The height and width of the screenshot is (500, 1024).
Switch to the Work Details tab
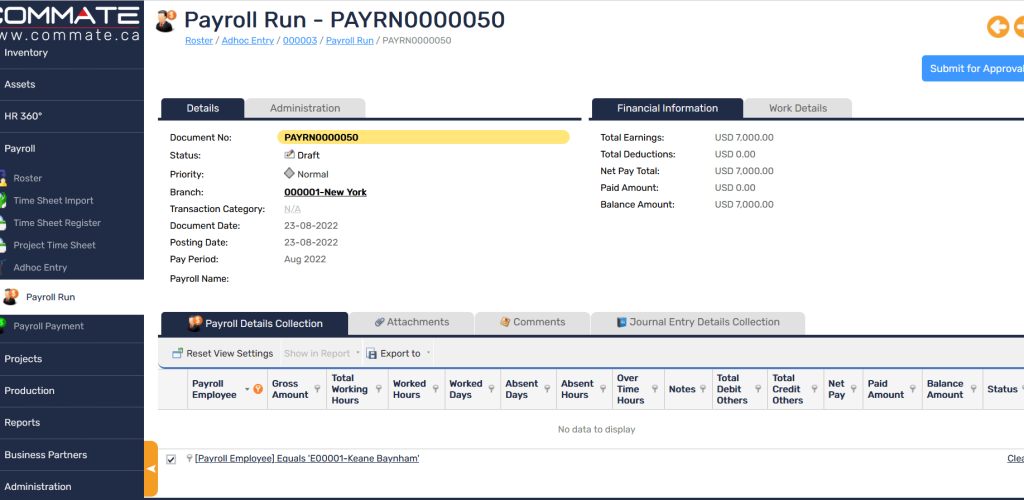click(x=798, y=108)
